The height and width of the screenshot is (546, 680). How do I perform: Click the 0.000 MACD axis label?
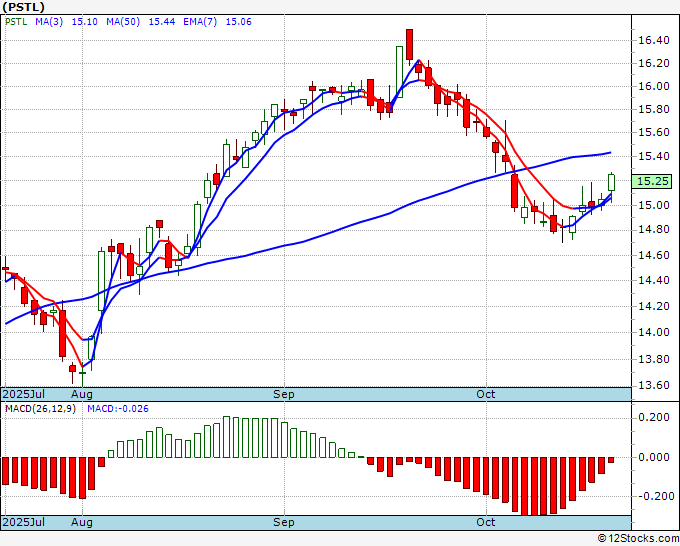[654, 458]
